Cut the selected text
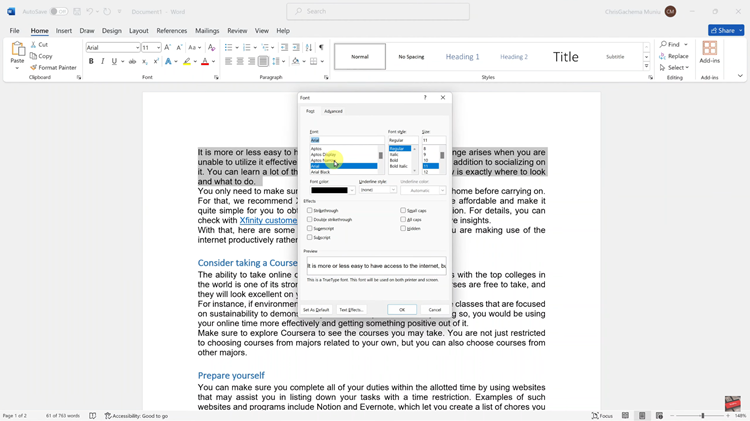This screenshot has height=421, width=750. tap(39, 44)
